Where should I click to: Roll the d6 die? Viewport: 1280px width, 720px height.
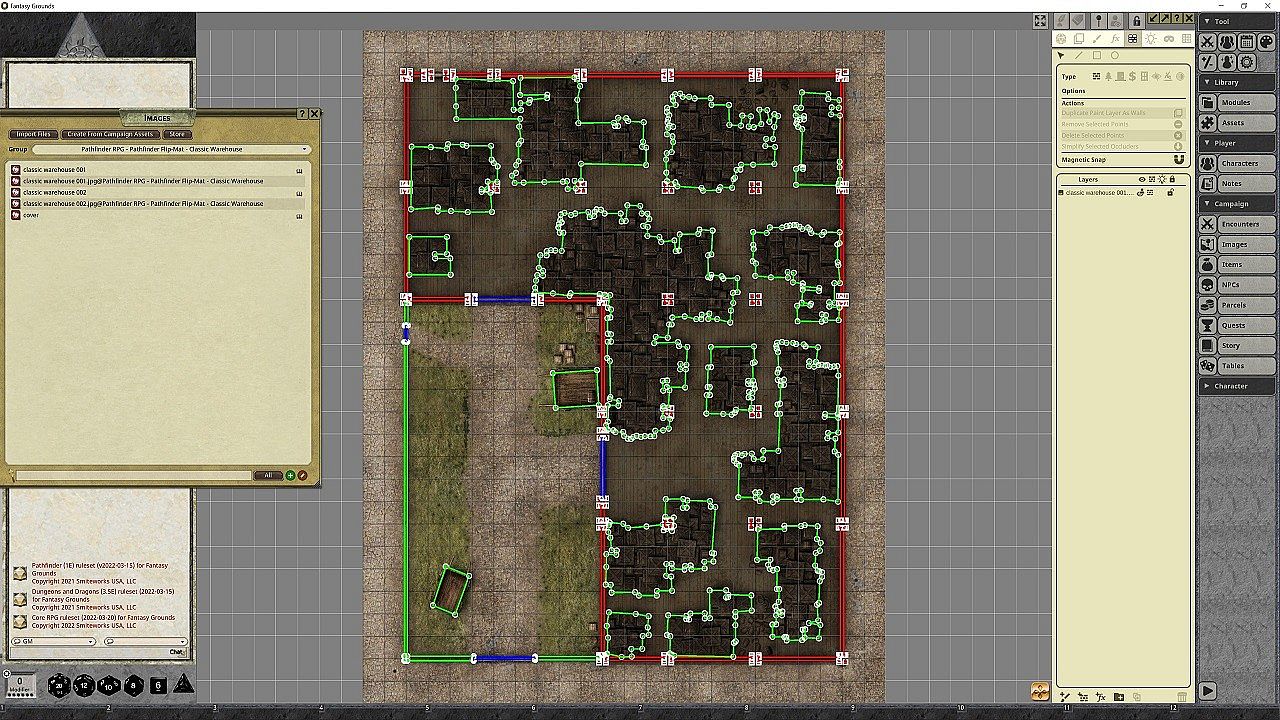158,686
